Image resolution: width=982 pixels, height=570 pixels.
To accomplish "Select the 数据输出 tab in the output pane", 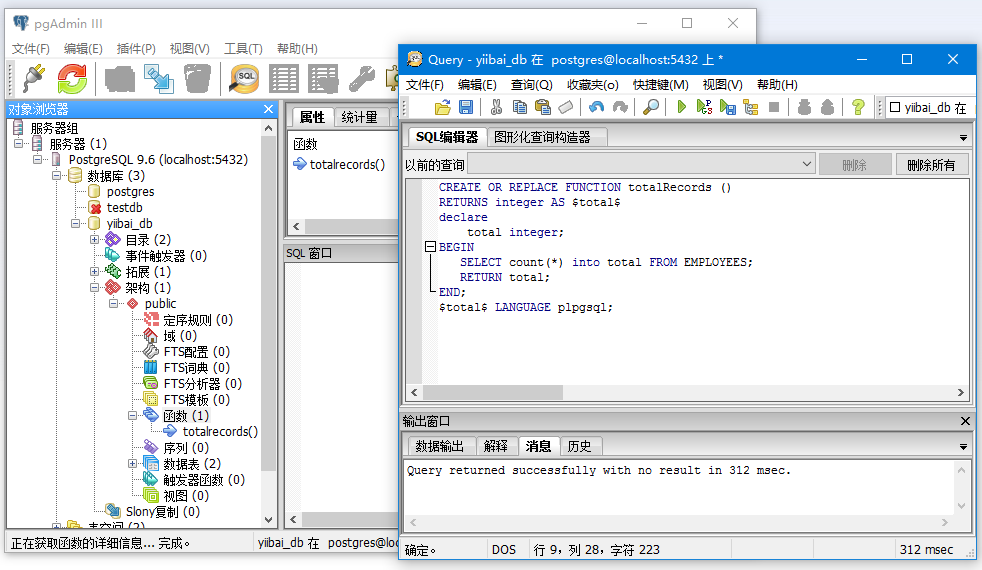I will (440, 446).
